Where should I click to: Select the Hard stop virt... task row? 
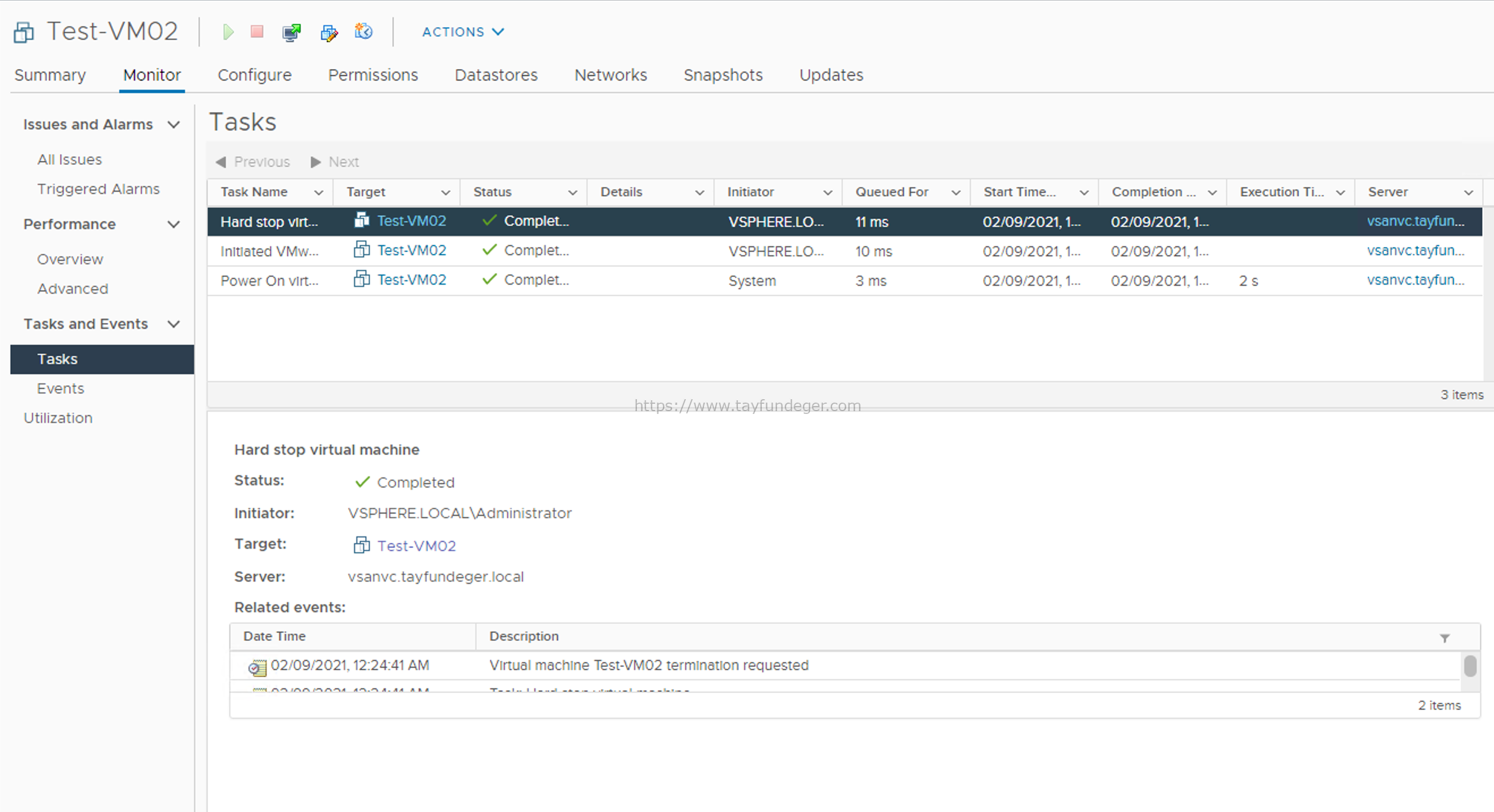pyautogui.click(x=845, y=222)
